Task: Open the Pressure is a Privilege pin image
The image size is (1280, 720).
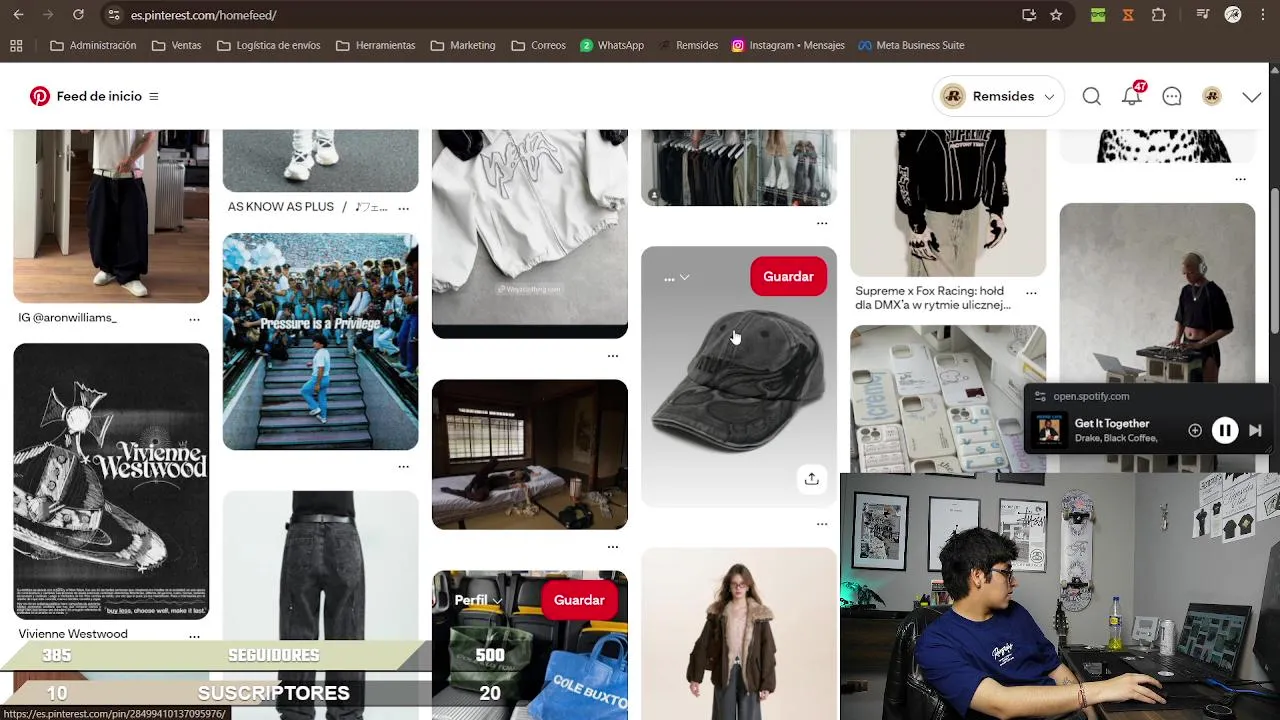Action: [320, 342]
